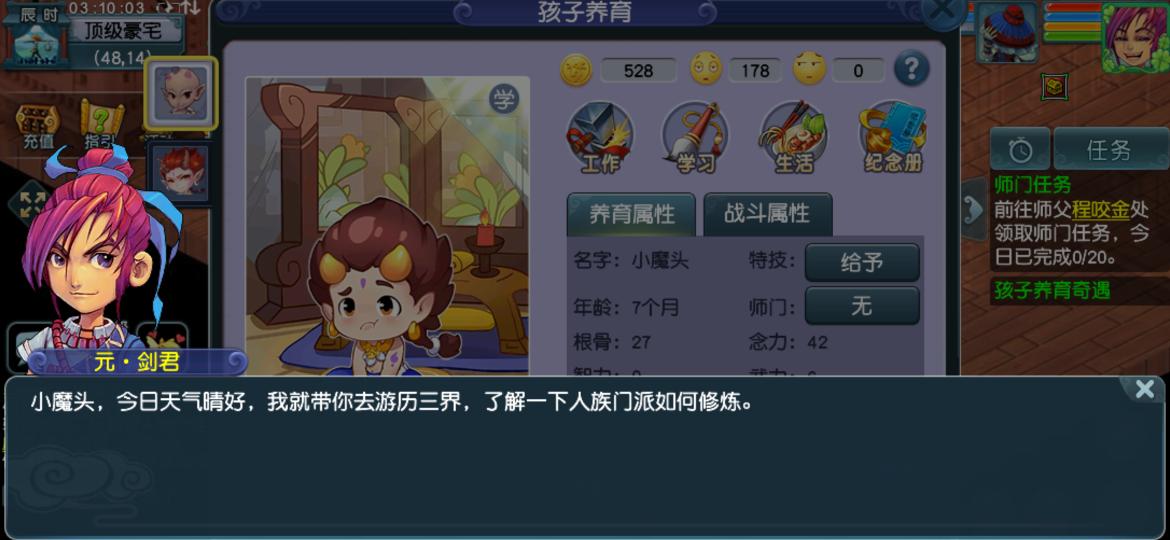Select the first child avatar thumbnail
This screenshot has height=540, width=1170.
(181, 93)
